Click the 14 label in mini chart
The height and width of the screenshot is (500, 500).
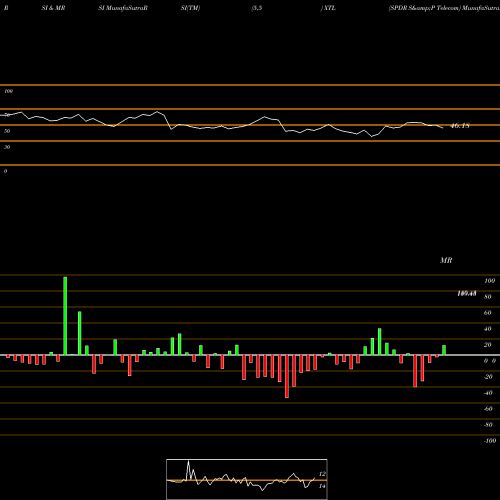click(x=322, y=486)
